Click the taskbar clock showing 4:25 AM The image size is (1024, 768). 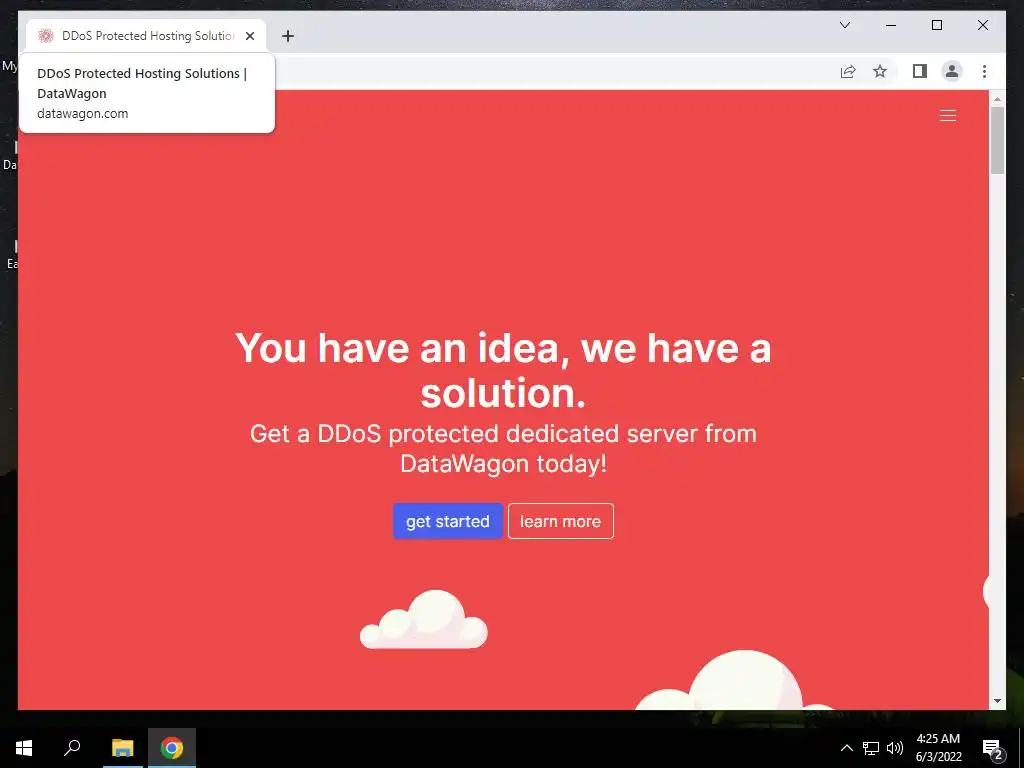tap(938, 748)
